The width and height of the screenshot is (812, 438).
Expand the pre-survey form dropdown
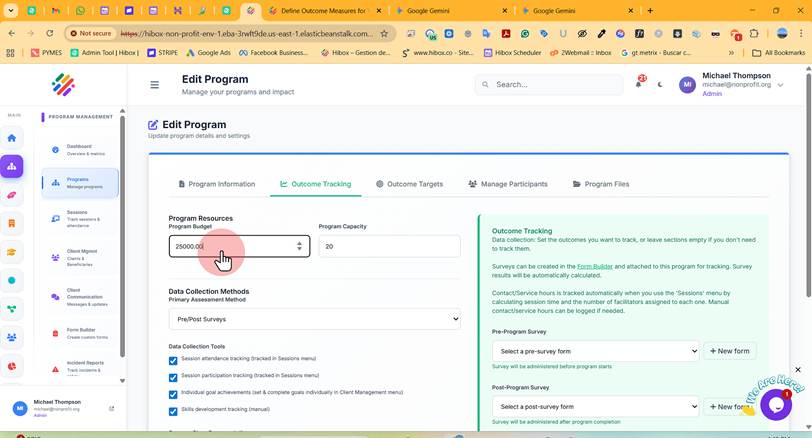(596, 351)
